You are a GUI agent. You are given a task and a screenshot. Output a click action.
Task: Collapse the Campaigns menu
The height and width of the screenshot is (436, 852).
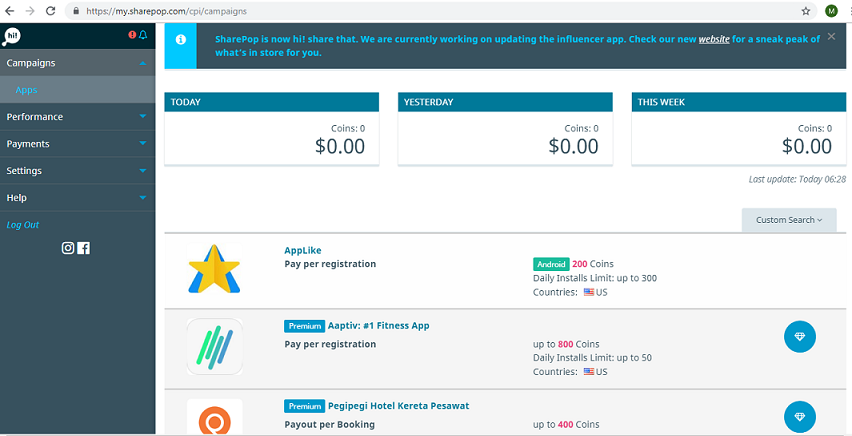78,63
